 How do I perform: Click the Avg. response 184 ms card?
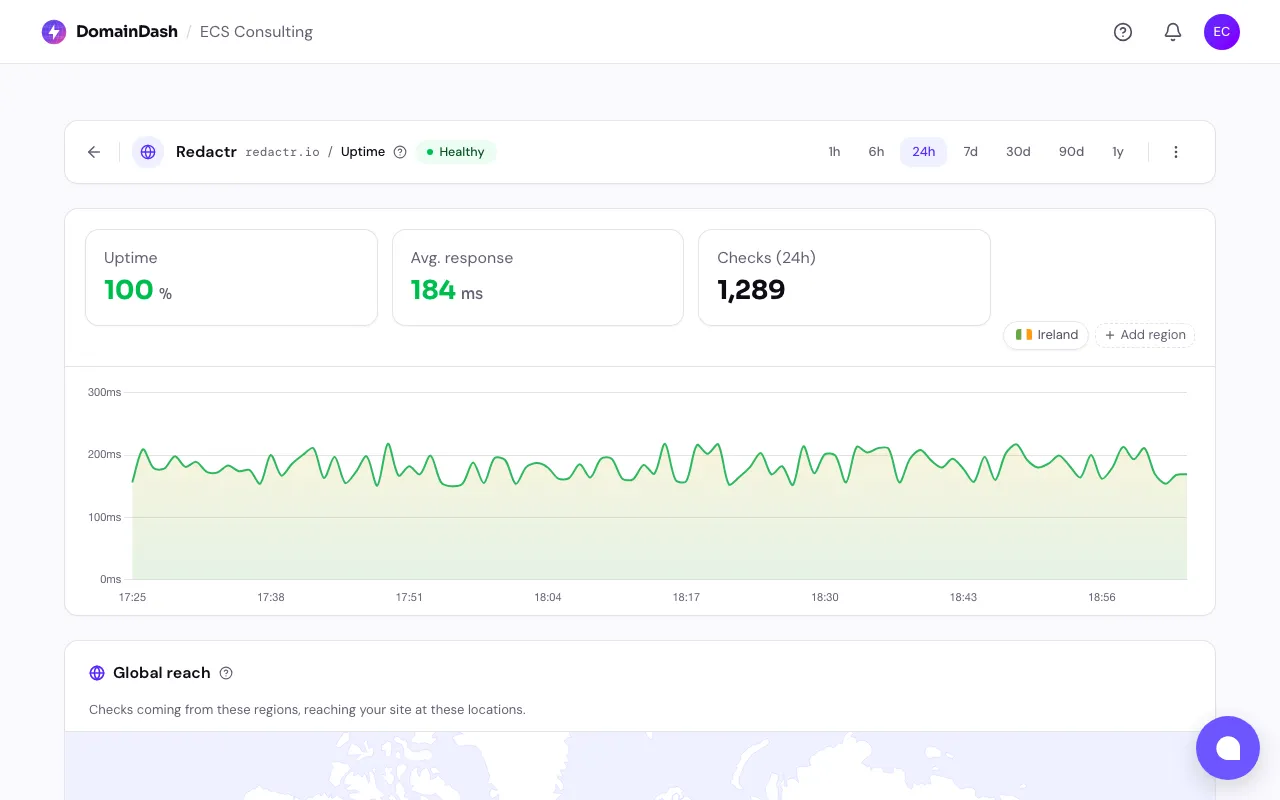point(538,277)
